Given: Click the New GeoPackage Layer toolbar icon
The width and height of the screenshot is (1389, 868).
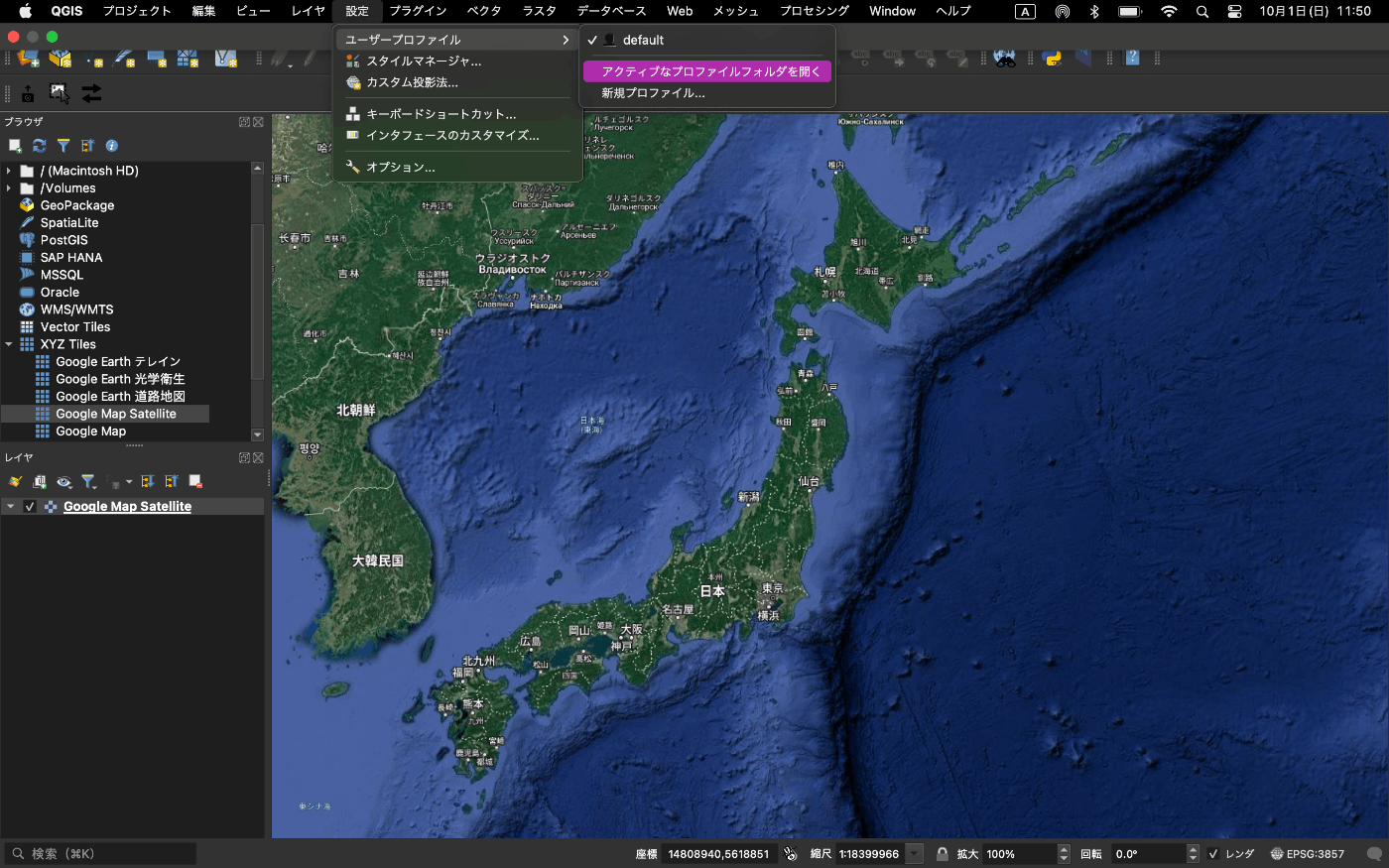Looking at the screenshot, I should coord(60,59).
